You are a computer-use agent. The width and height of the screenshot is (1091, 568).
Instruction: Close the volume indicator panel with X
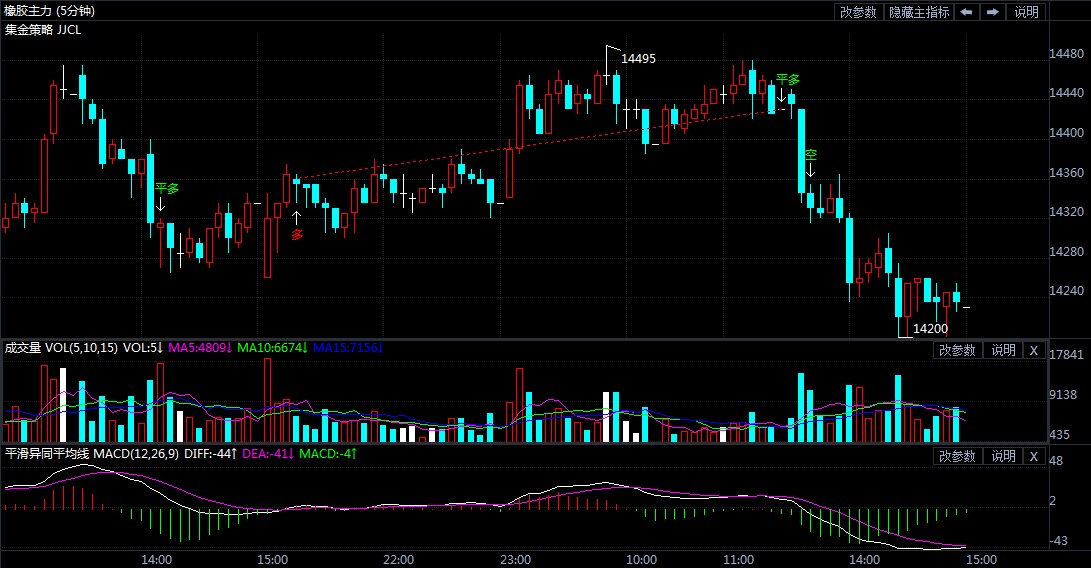tap(1033, 350)
